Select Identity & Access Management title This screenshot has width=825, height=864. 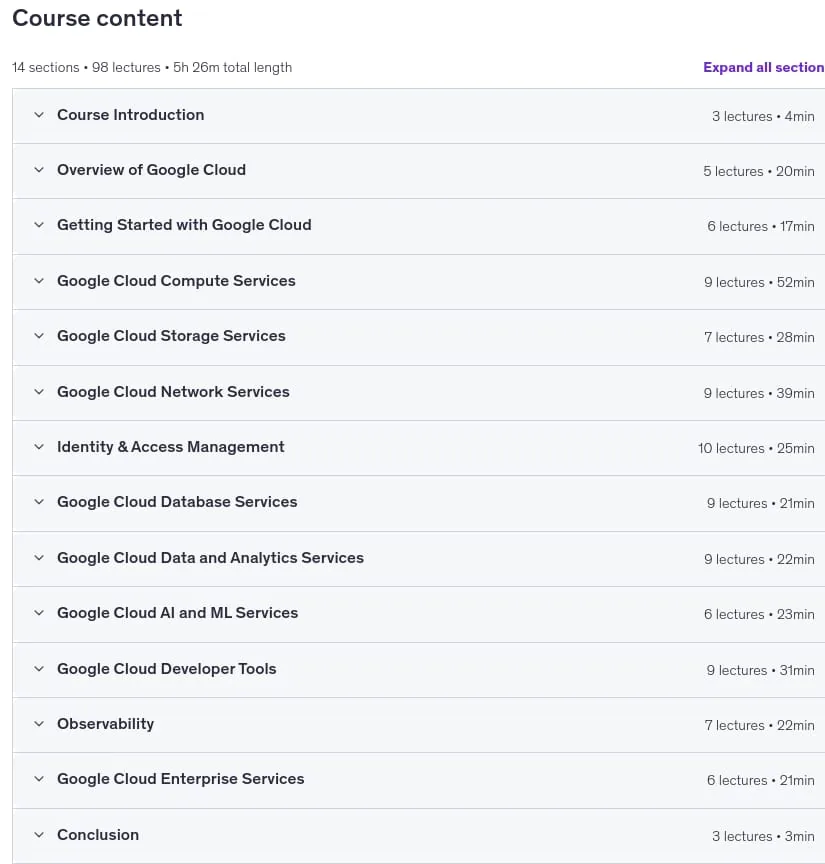pyautogui.click(x=170, y=447)
